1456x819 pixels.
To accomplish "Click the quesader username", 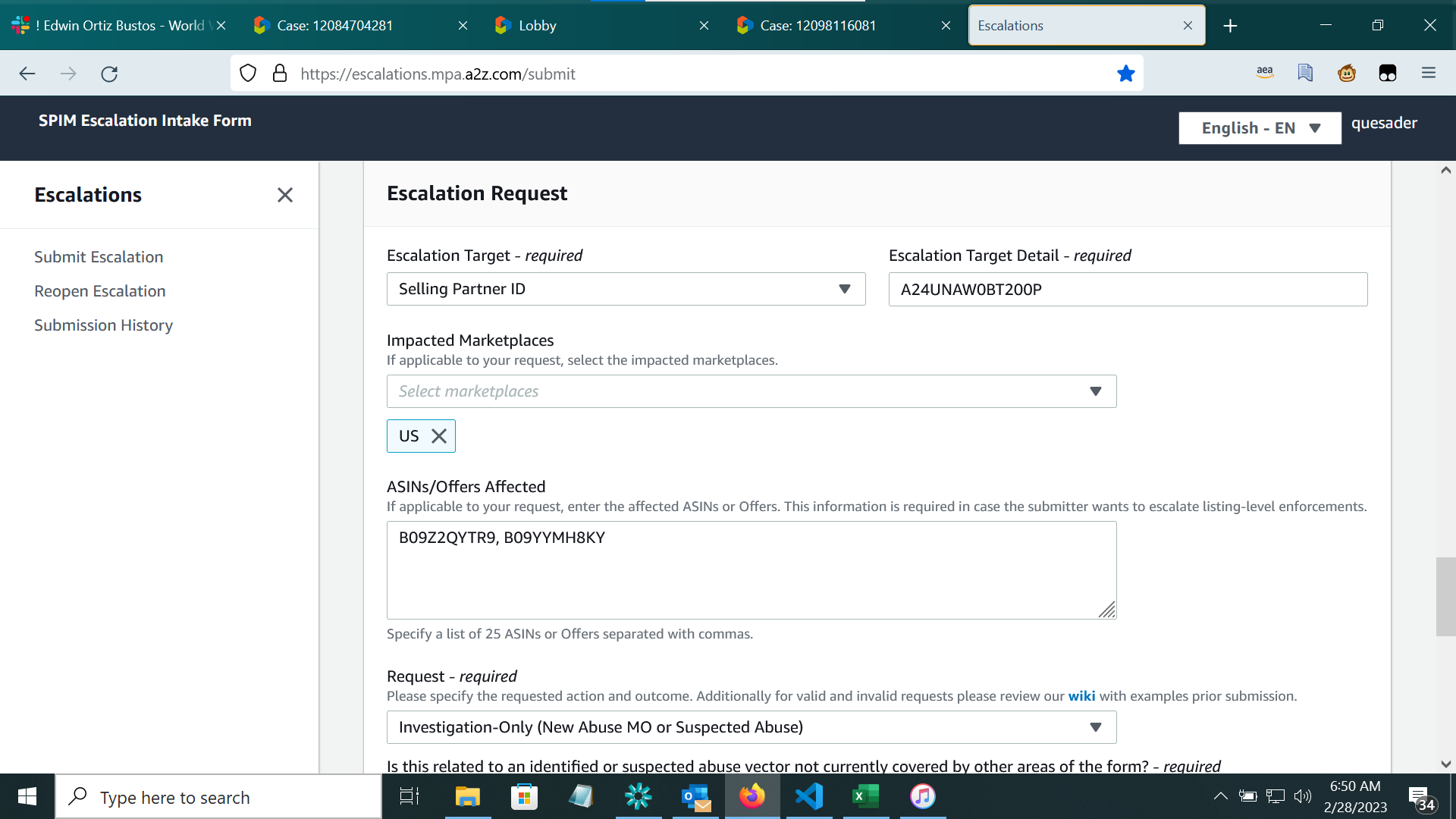I will (1384, 123).
